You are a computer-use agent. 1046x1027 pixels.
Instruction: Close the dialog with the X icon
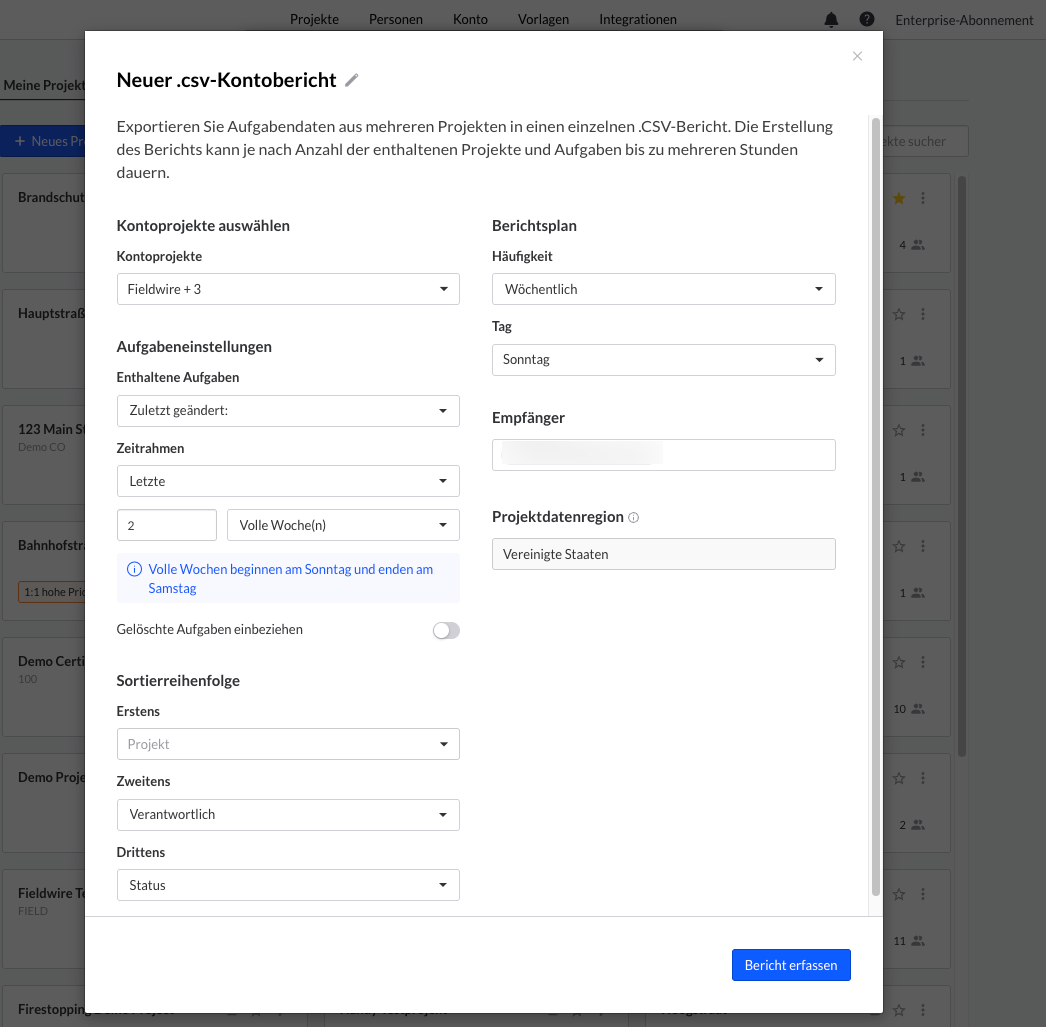[857, 56]
